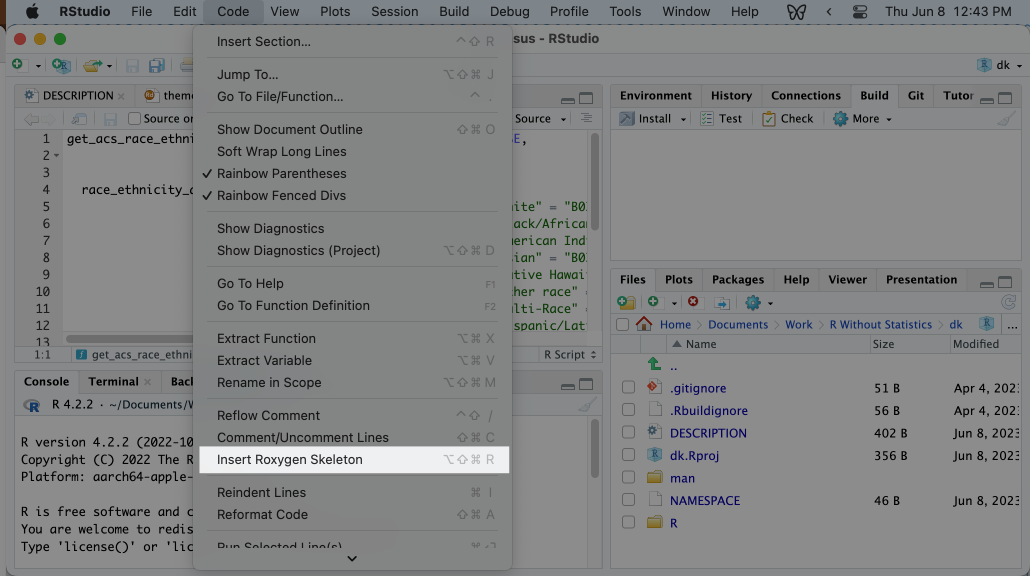Click the Save All icon in toolbar
Image resolution: width=1030 pixels, height=576 pixels.
point(156,65)
